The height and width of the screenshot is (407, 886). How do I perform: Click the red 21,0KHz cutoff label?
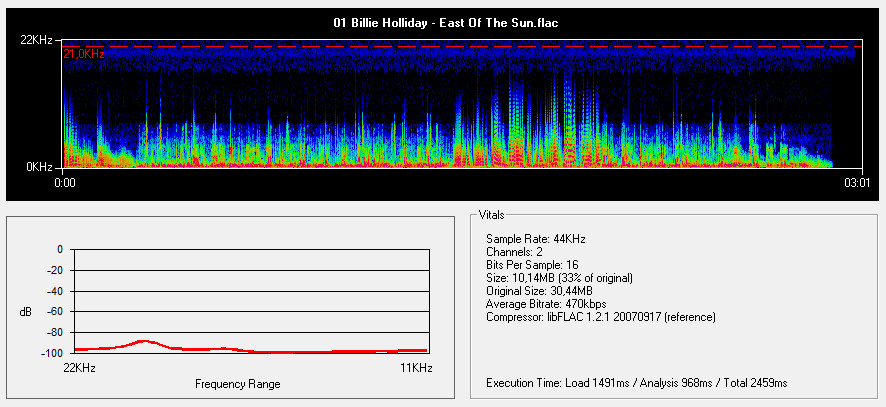(x=84, y=54)
